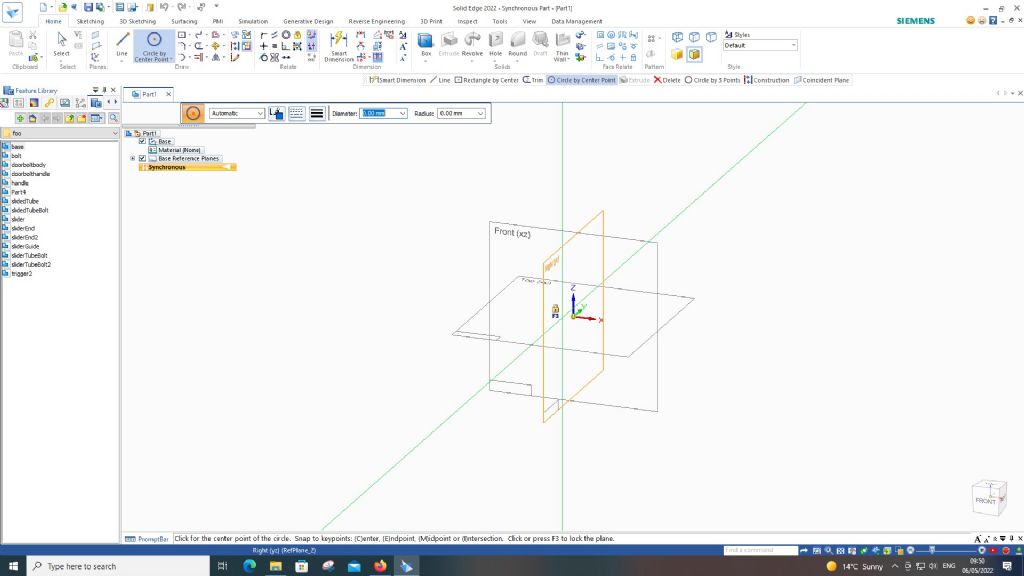Click the lock relationship icon in the Relate group
This screenshot has width=1024, height=576.
click(298, 35)
